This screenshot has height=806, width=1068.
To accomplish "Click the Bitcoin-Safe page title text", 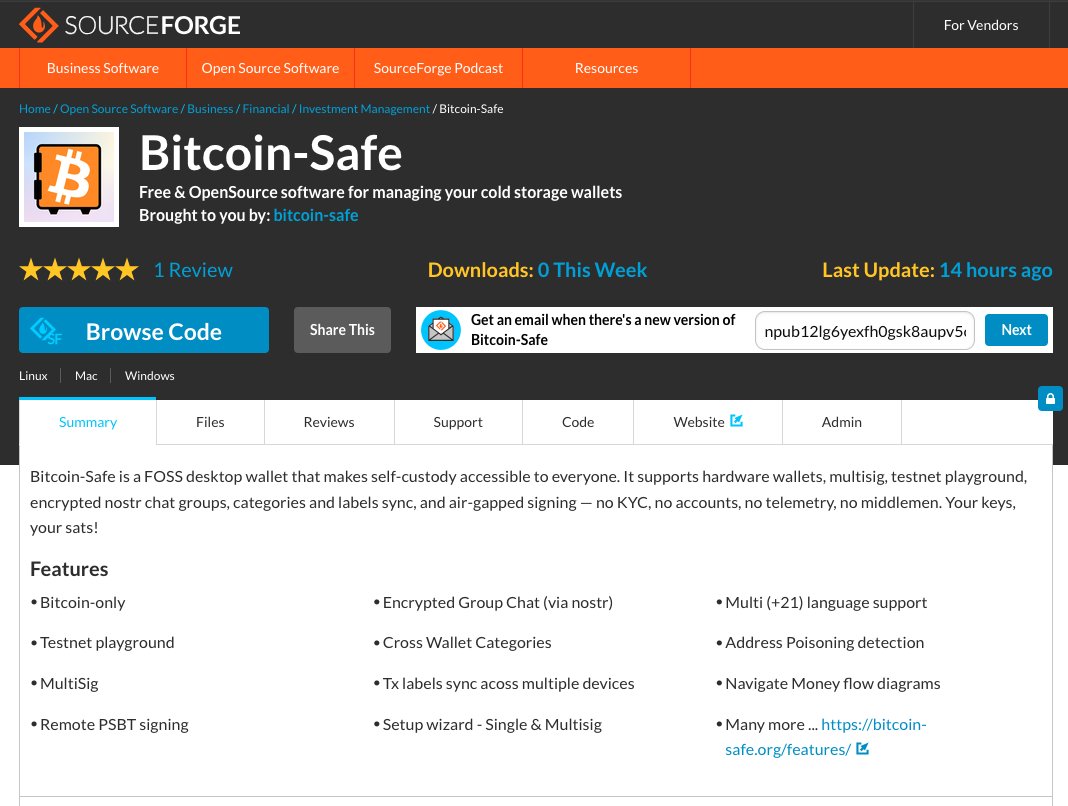I will coord(271,153).
